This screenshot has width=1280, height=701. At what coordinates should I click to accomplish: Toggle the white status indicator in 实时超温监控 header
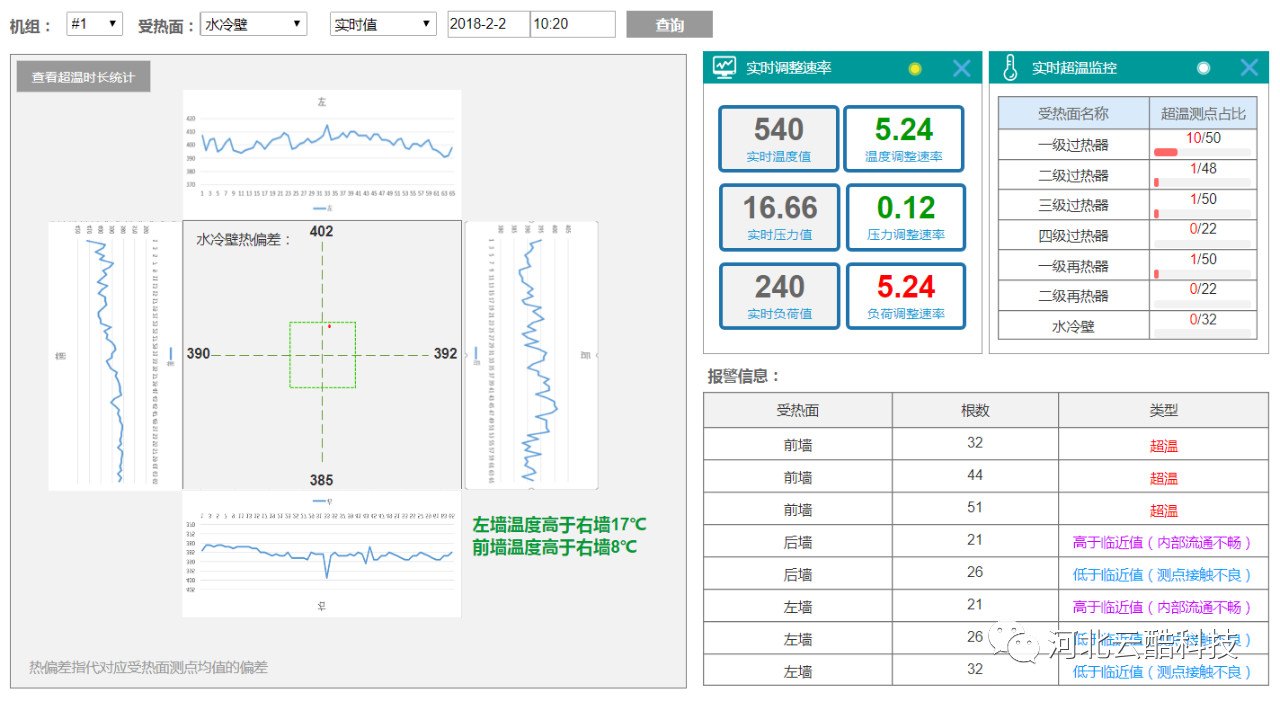point(1203,68)
